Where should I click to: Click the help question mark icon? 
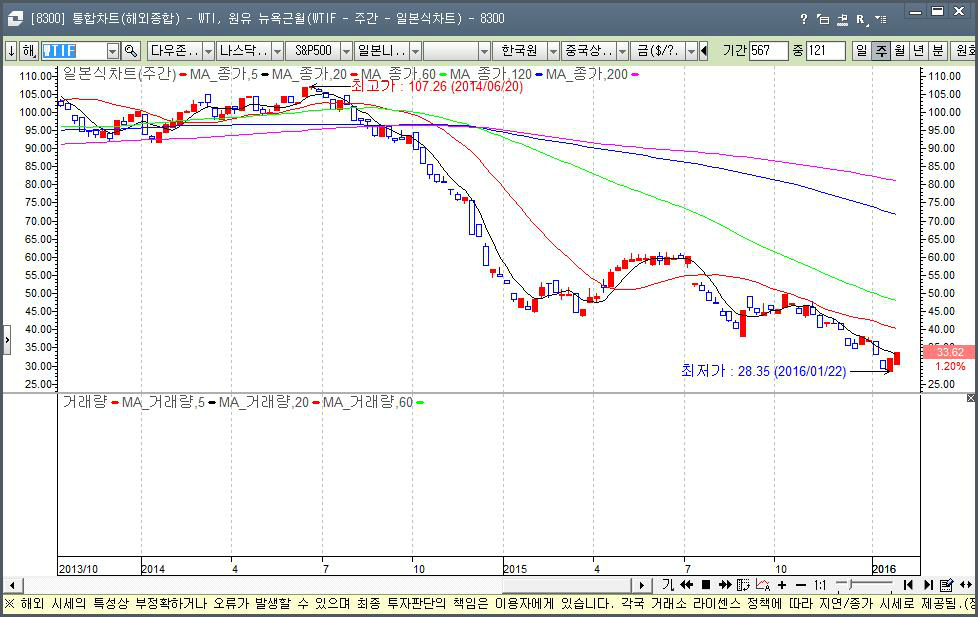[803, 19]
